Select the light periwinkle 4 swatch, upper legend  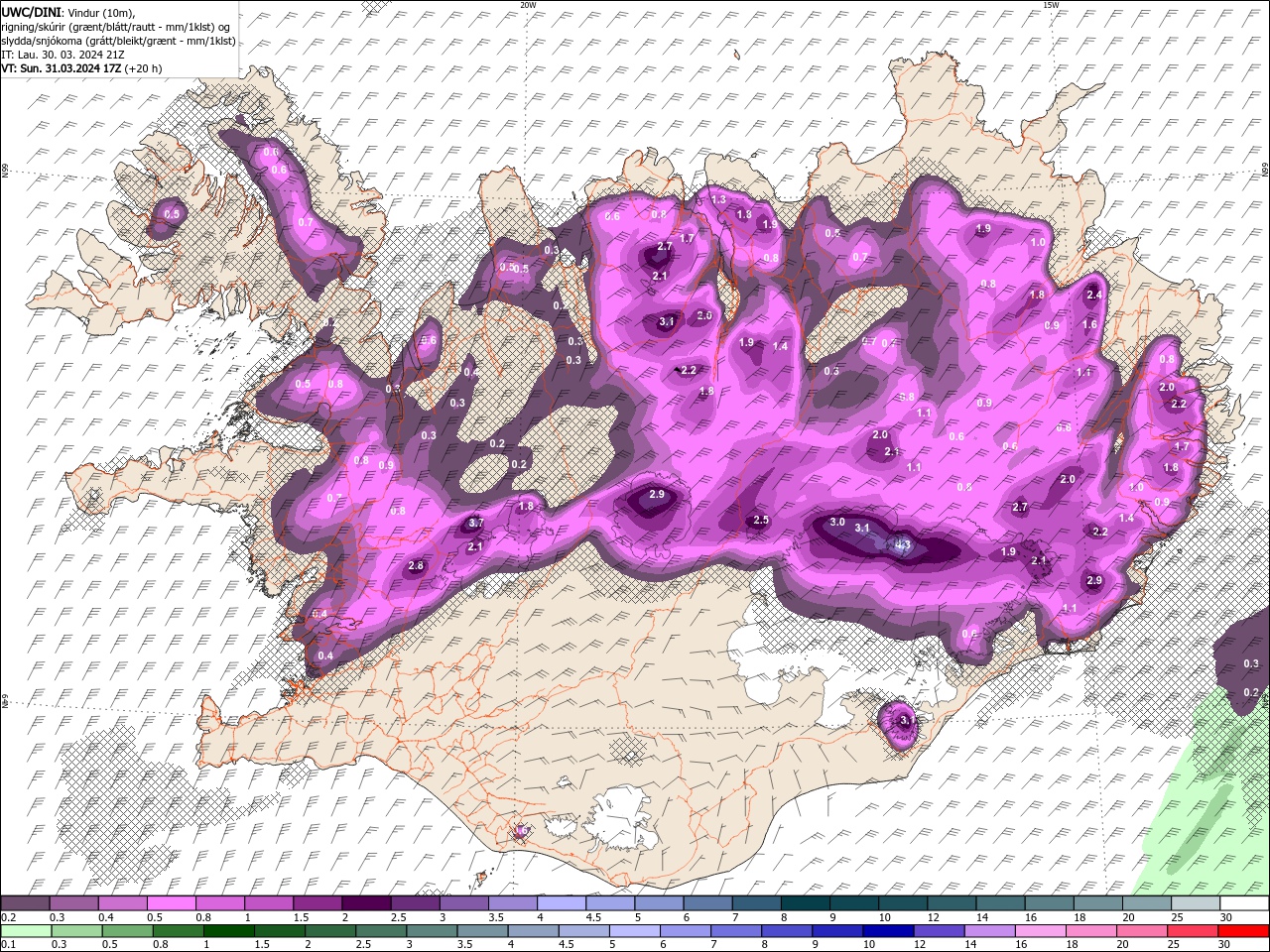pyautogui.click(x=561, y=903)
